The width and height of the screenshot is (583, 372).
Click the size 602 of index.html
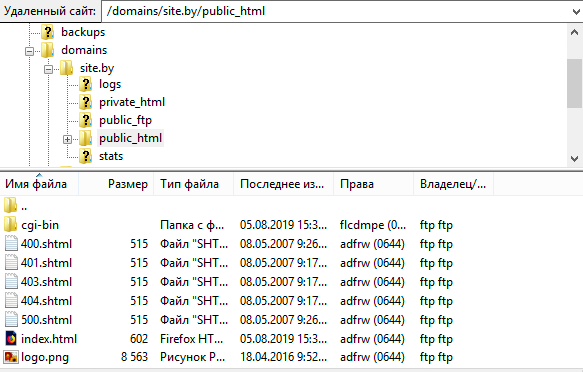pos(139,339)
